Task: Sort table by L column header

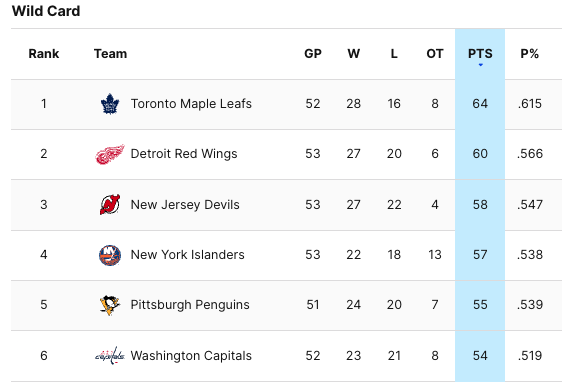Action: pyautogui.click(x=394, y=54)
